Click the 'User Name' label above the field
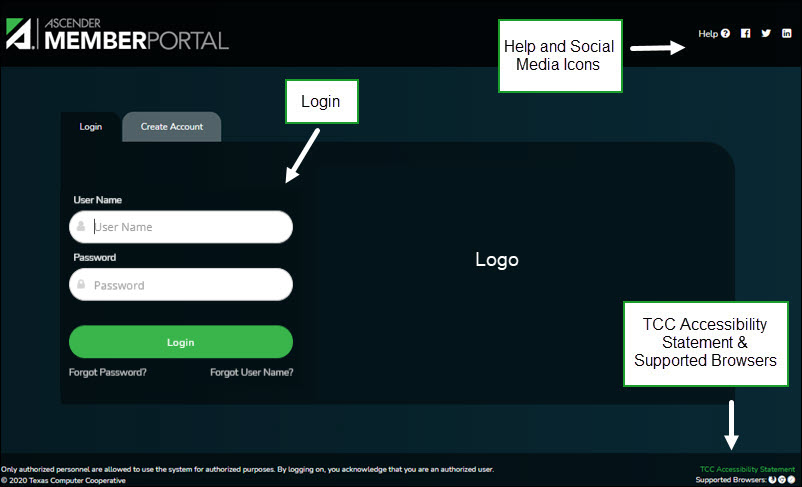This screenshot has width=802, height=487. (98, 200)
